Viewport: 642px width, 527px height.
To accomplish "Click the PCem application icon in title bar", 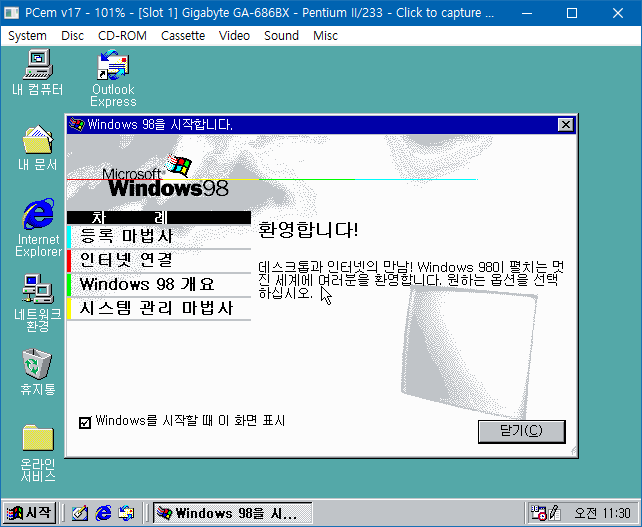I will (11, 13).
